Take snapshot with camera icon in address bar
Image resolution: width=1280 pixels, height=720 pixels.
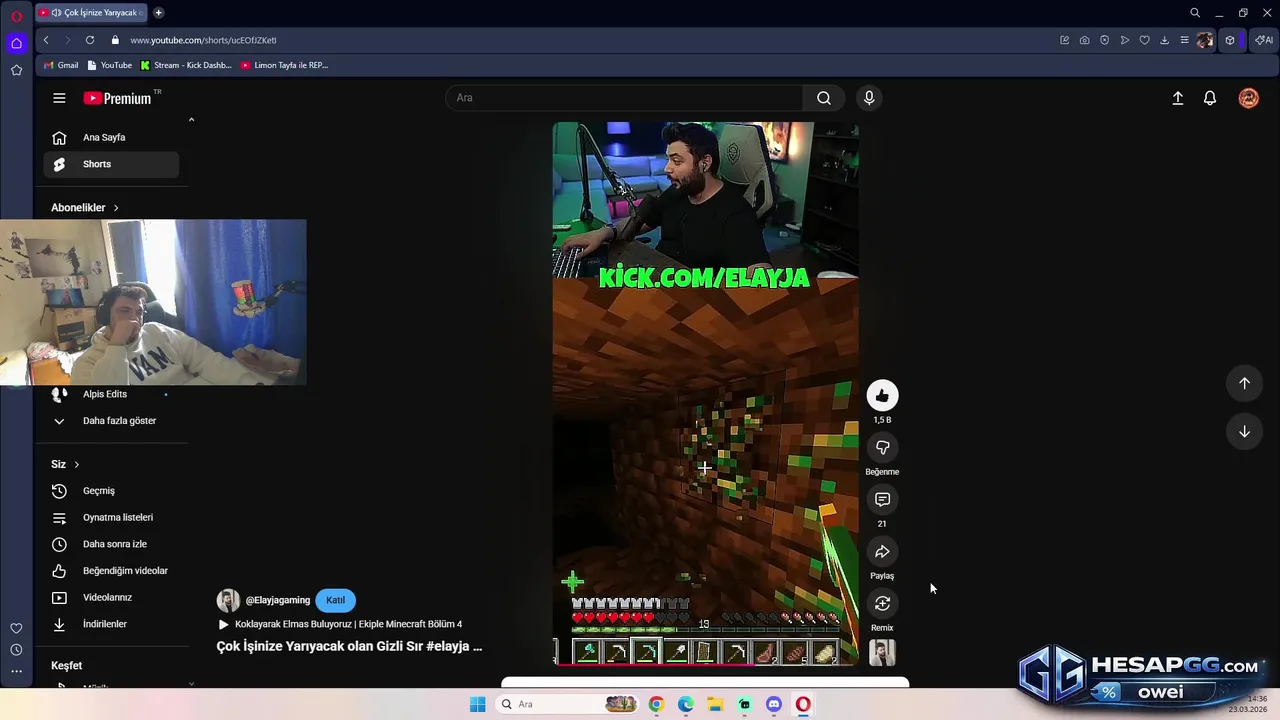(1084, 40)
